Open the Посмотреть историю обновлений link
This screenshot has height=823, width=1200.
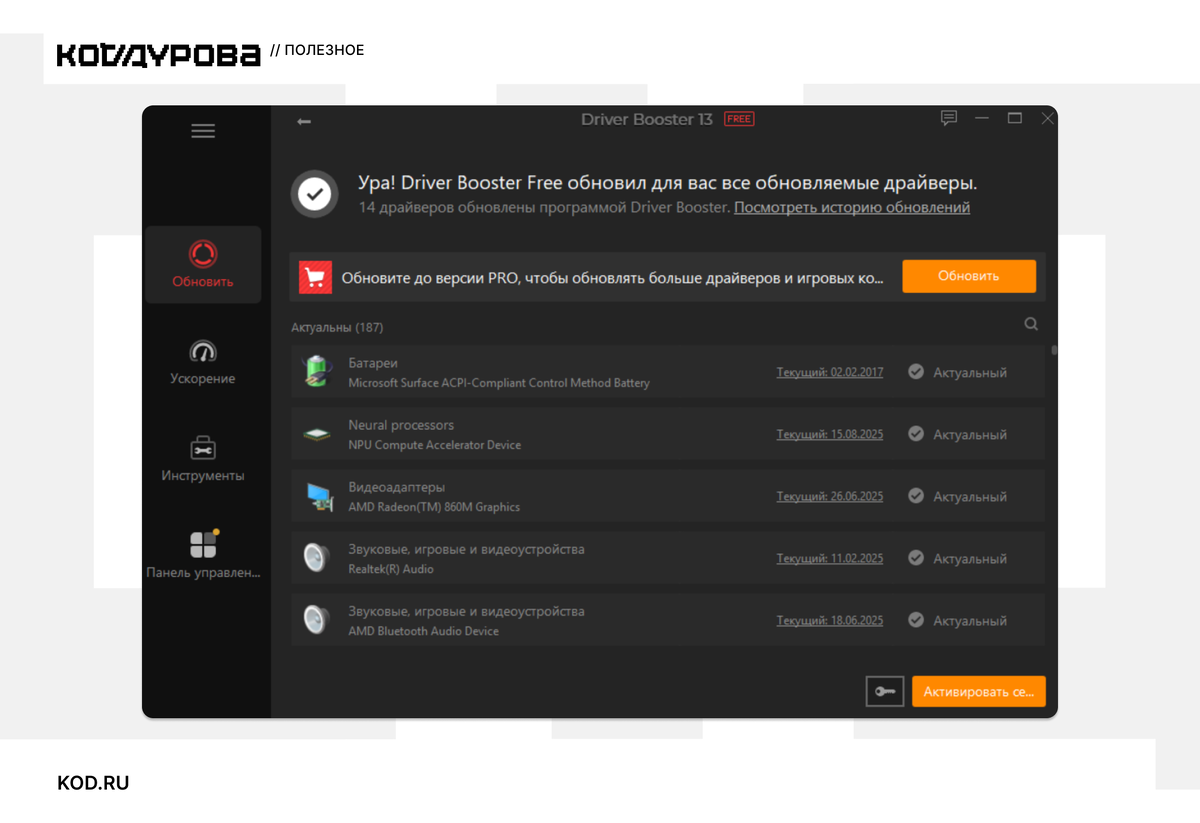[852, 208]
